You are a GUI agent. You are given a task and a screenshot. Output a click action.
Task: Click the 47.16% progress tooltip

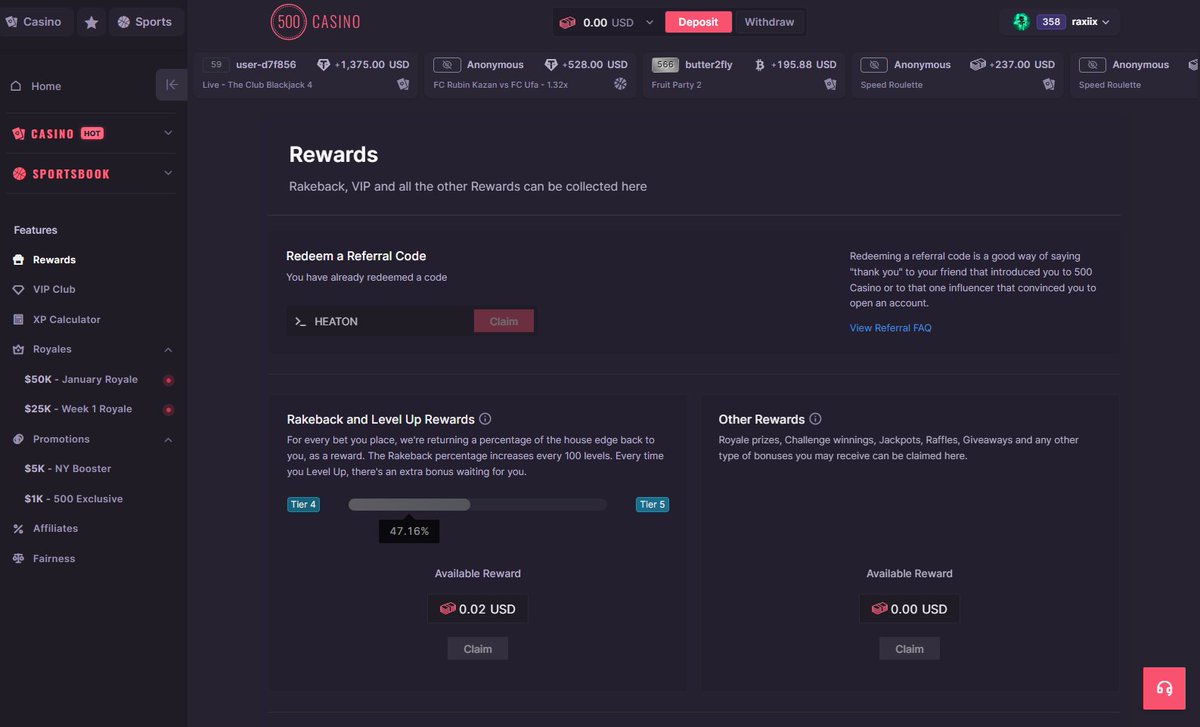point(409,531)
